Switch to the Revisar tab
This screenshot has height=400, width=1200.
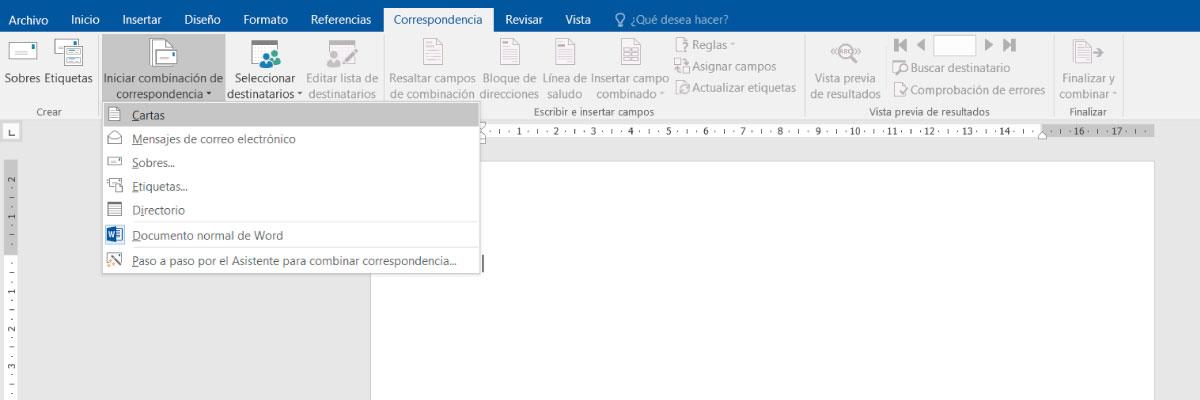click(x=524, y=19)
